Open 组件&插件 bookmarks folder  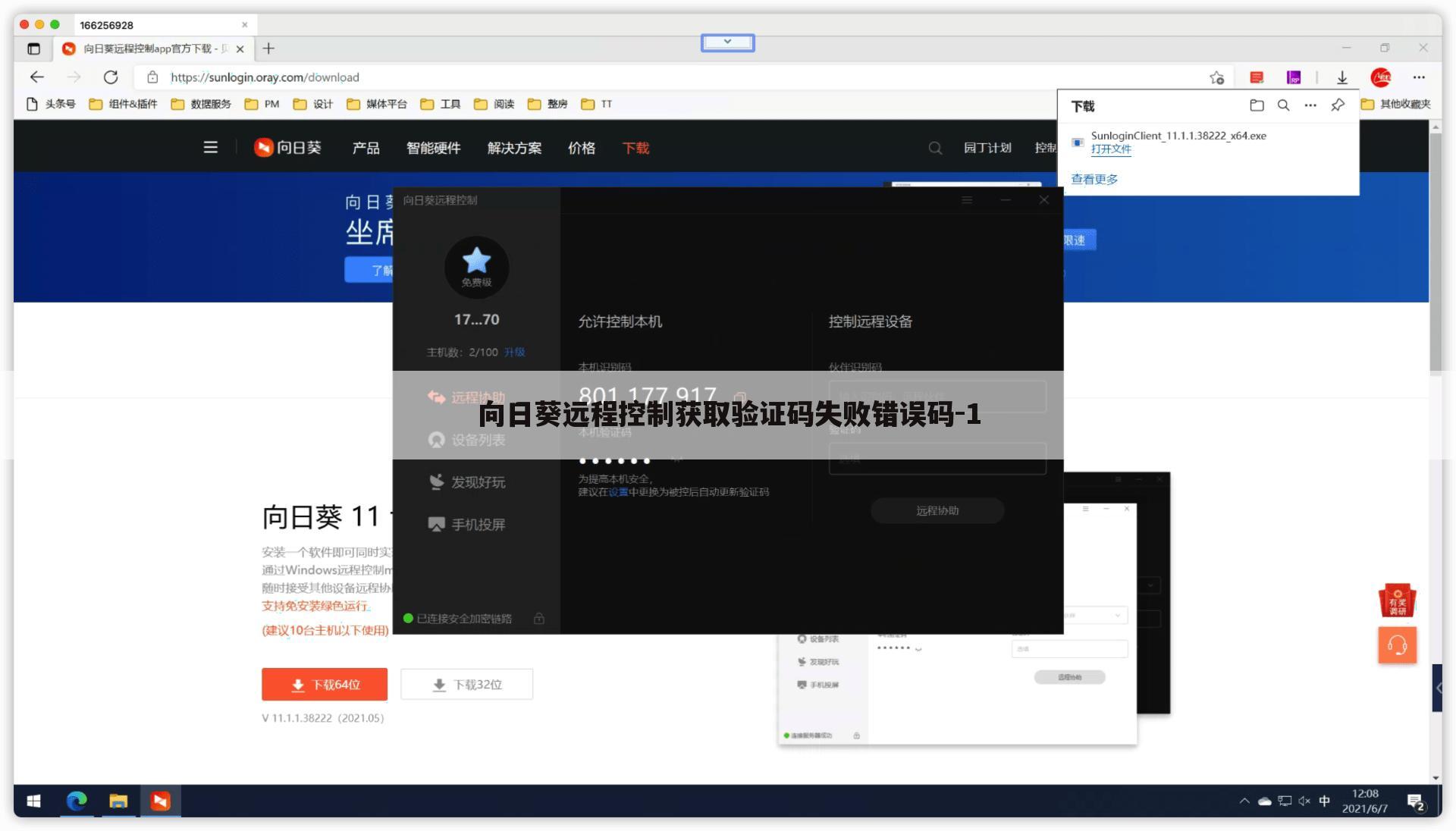click(x=123, y=104)
